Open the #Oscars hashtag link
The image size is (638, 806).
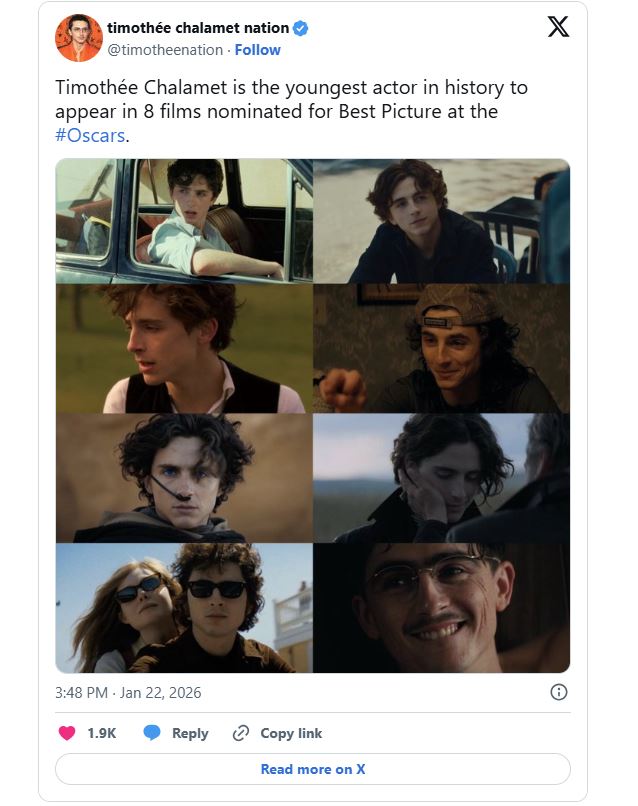(90, 135)
